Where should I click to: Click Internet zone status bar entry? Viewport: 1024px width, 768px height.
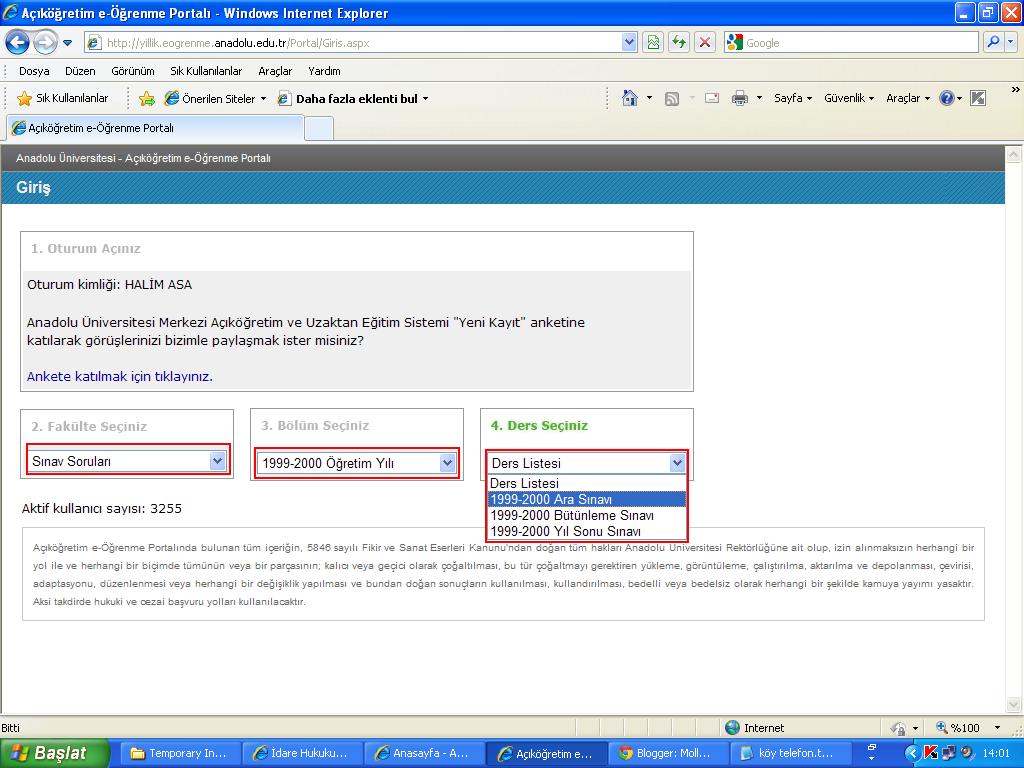[754, 728]
